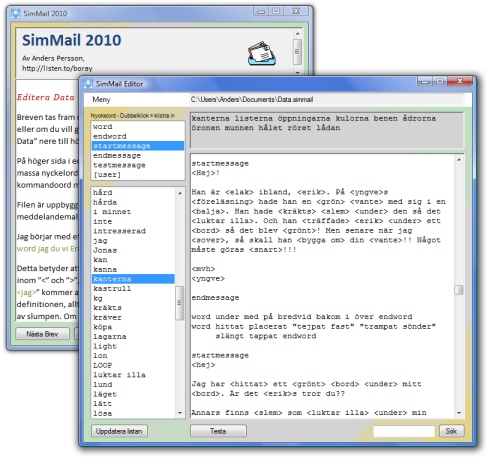Click the Sök button

pos(451,431)
